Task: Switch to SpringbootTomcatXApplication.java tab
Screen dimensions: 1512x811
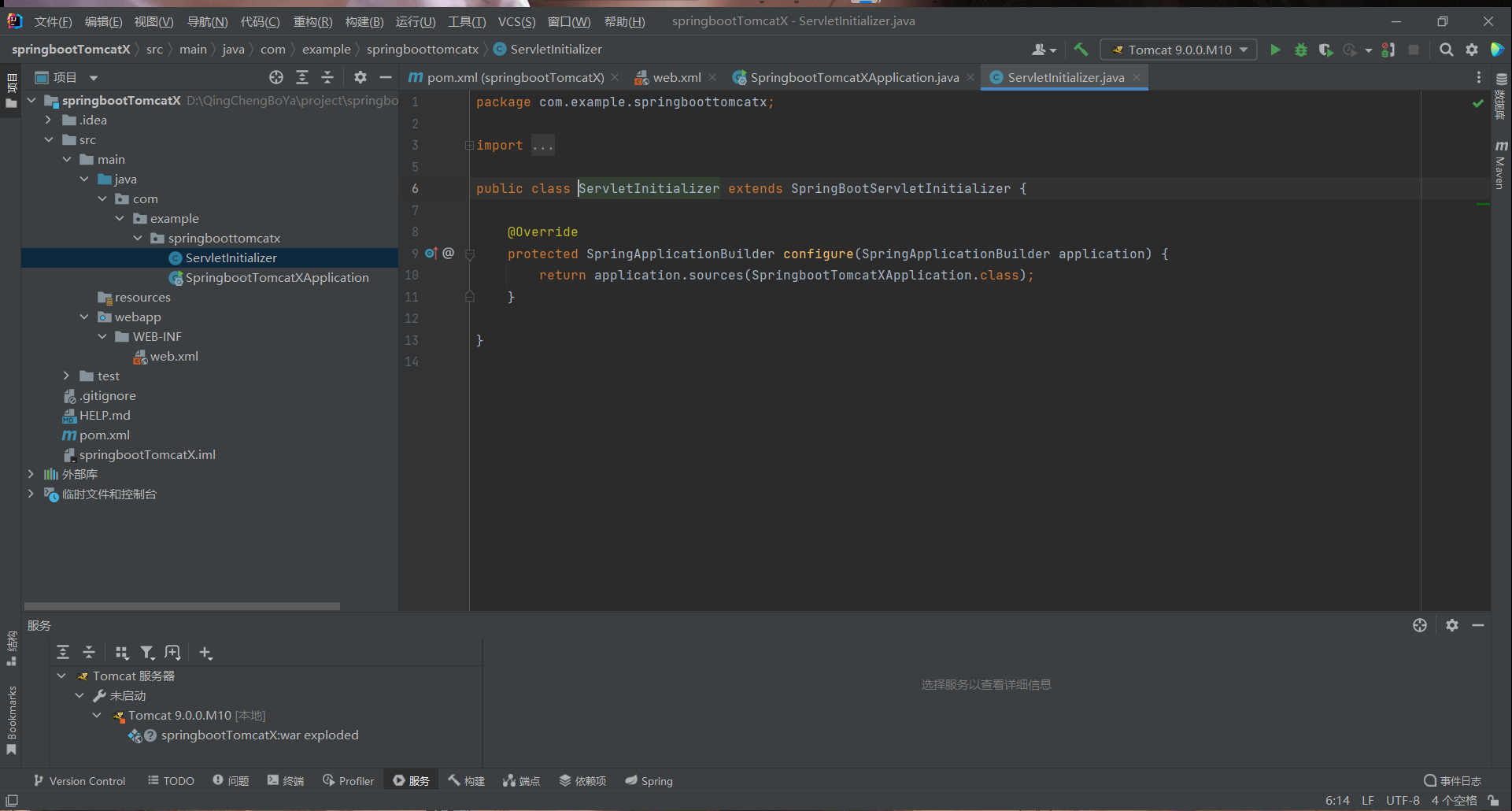Action: [x=855, y=77]
